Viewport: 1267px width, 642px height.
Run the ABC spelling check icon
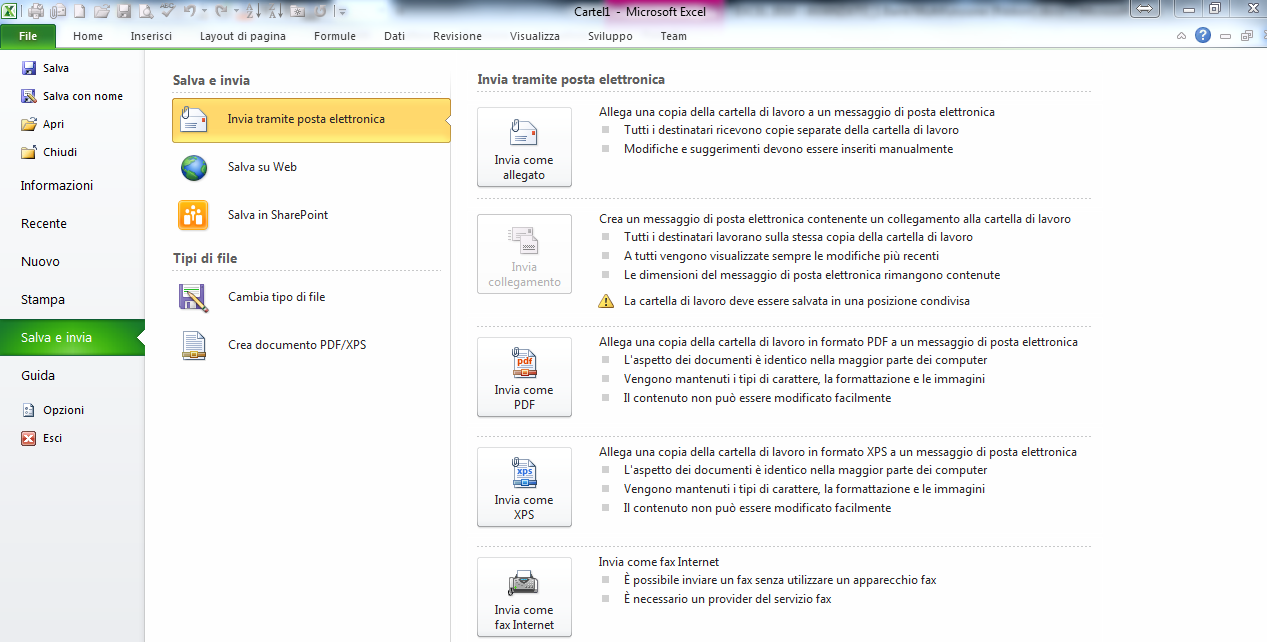(x=168, y=11)
